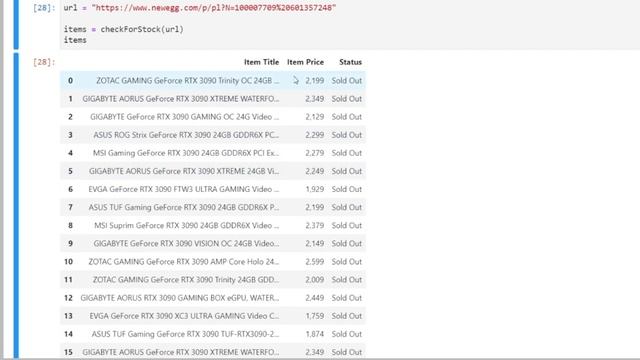
Task: Select ZOTAC GAMING RTX 3090 AMP Core Holo title
Action: [x=184, y=262]
